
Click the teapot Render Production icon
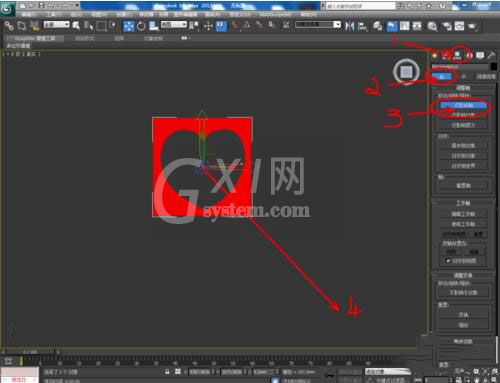tap(472, 26)
